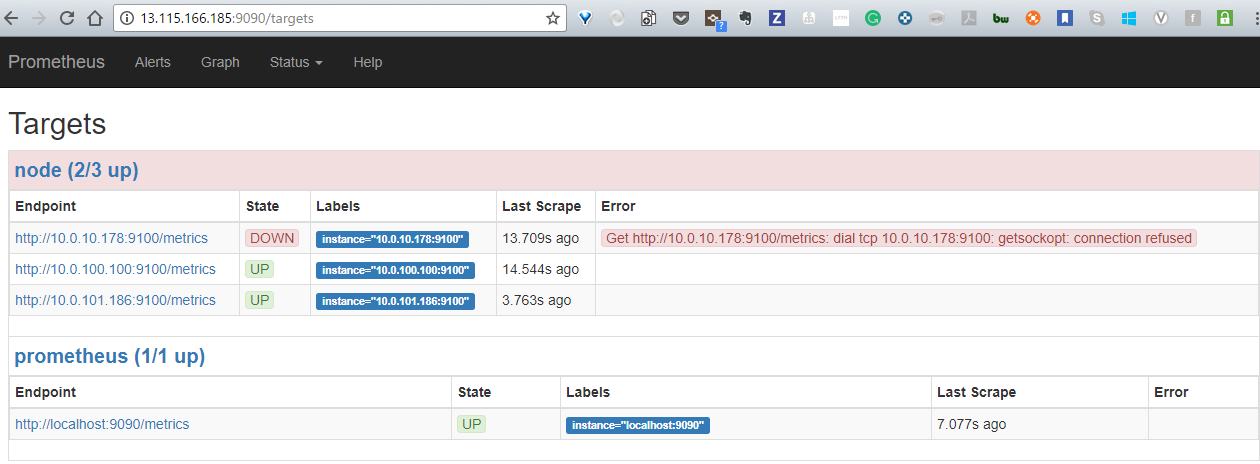Open the Grammarly green G extension
1260x464 pixels.
pos(873,18)
